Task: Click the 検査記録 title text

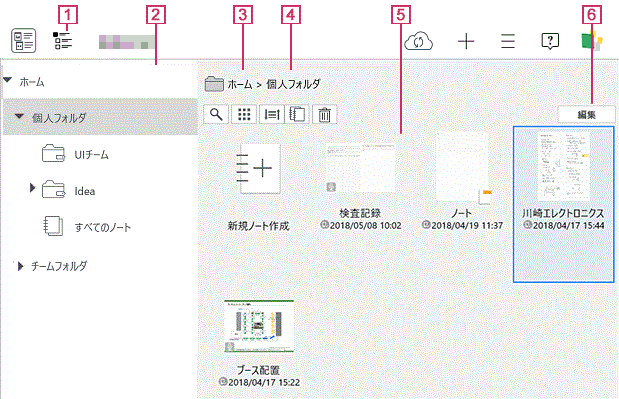Action: pyautogui.click(x=360, y=214)
